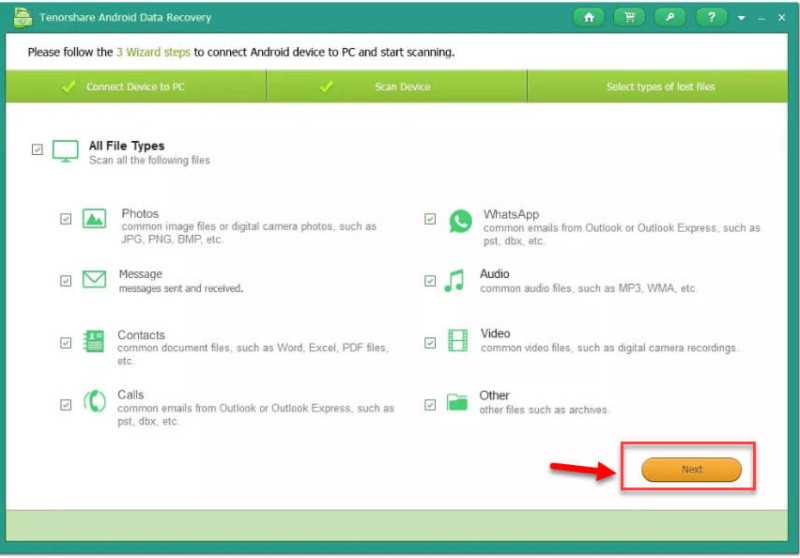
Task: Select the Select types of lost files step
Action: tap(658, 87)
